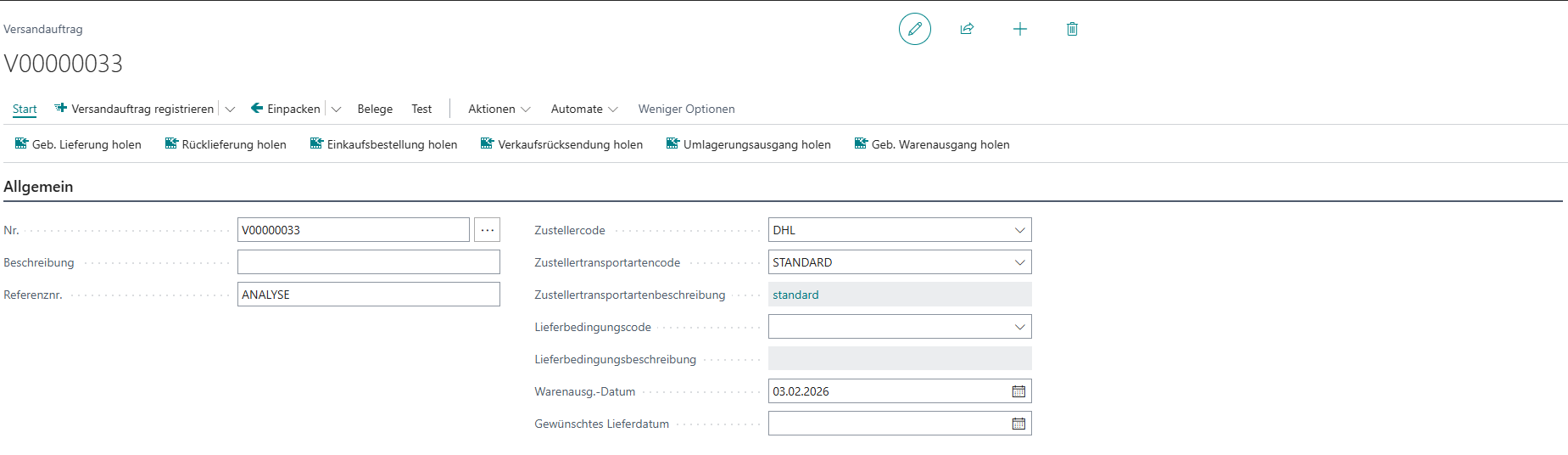Expand Einpacken split dropdown arrow
Screen dimensions: 1568x455
[x=336, y=110]
